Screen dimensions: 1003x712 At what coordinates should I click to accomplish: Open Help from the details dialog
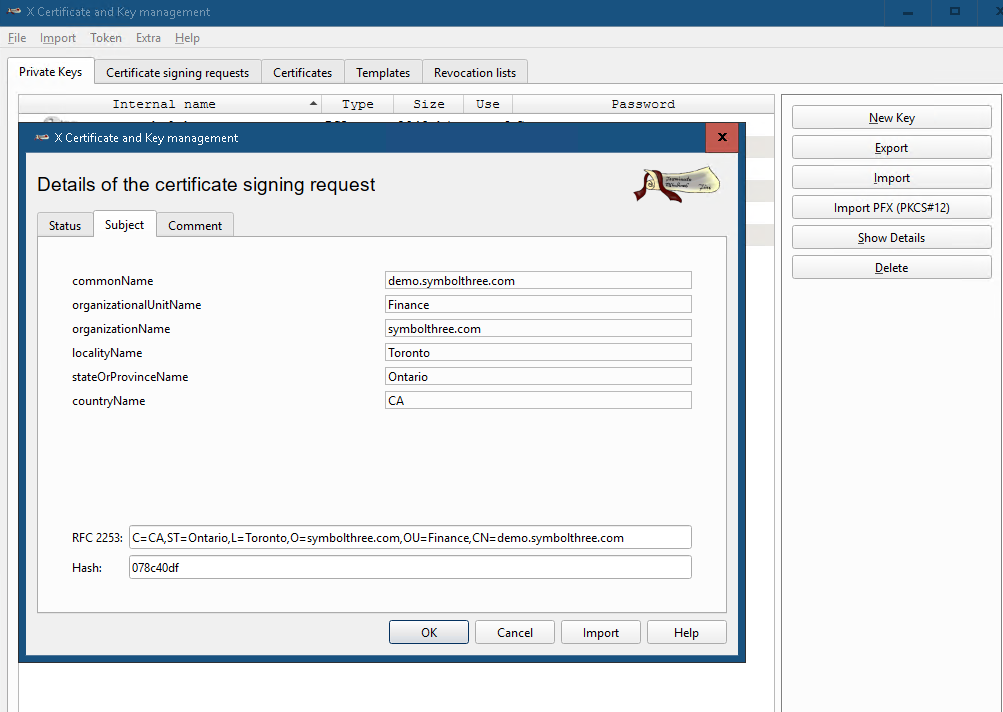(686, 631)
